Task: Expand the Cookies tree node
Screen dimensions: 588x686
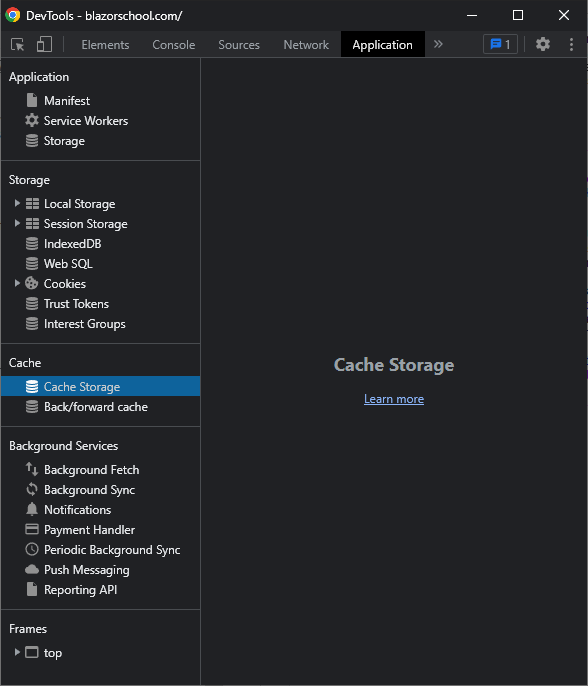Action: 17,283
